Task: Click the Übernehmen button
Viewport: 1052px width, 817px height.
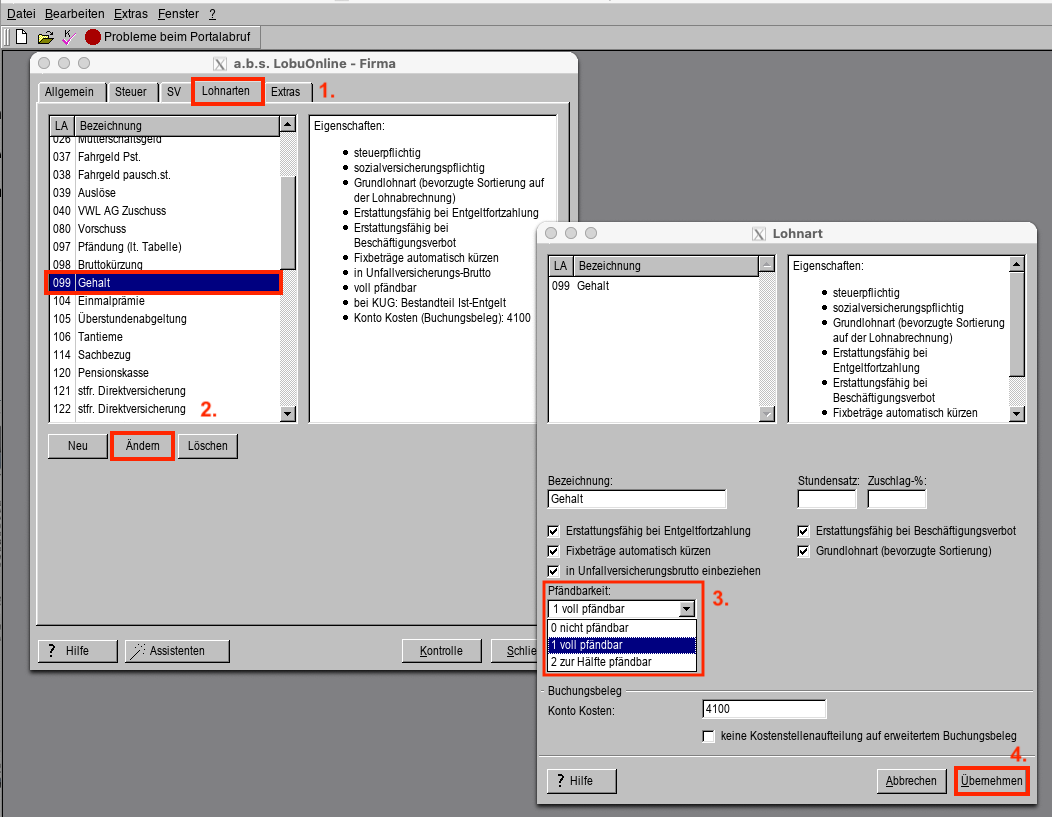Action: coord(991,781)
